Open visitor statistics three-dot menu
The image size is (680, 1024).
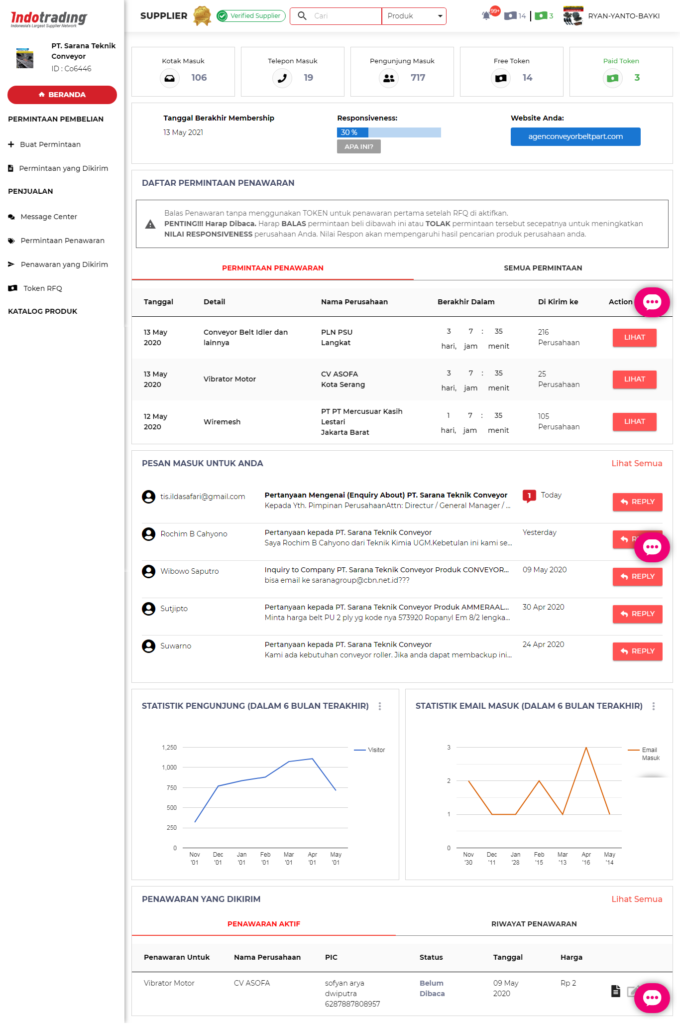[380, 706]
